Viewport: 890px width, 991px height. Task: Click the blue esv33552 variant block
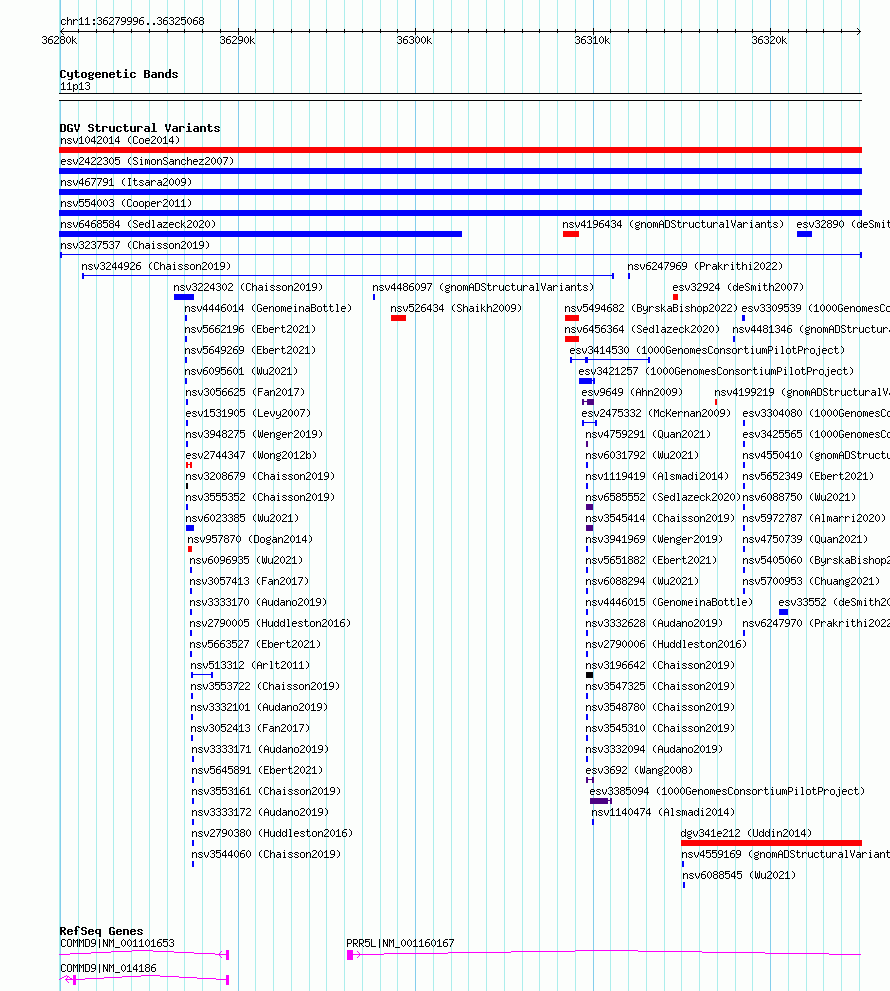783,612
